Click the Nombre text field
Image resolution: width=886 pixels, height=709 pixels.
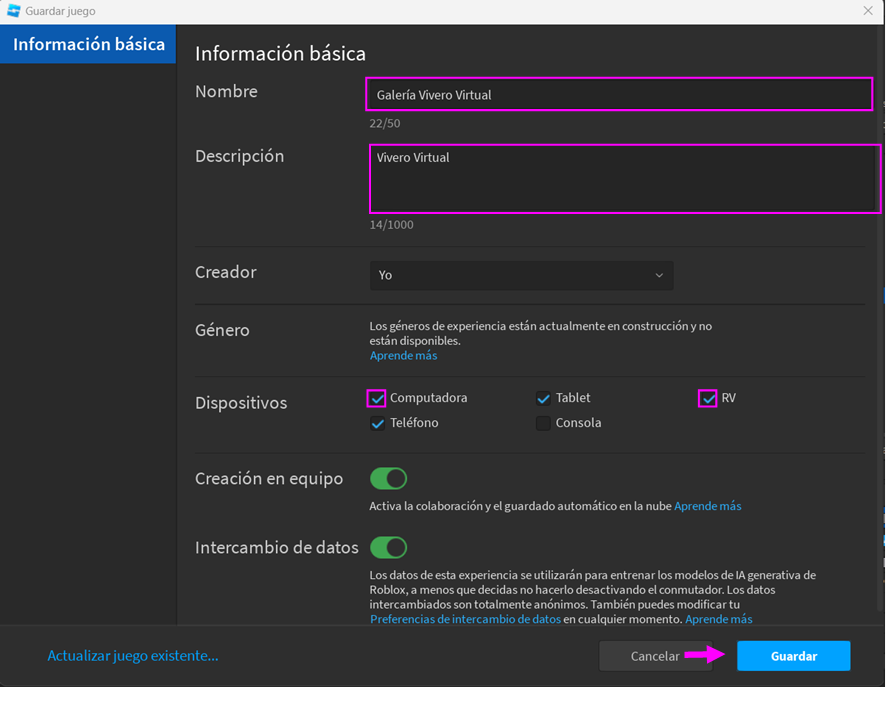[x=618, y=95]
